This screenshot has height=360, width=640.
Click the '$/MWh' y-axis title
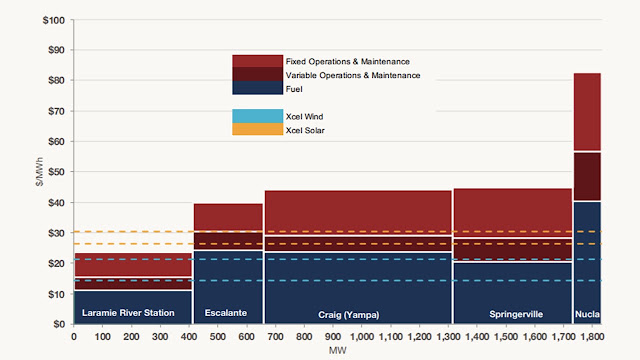point(39,172)
